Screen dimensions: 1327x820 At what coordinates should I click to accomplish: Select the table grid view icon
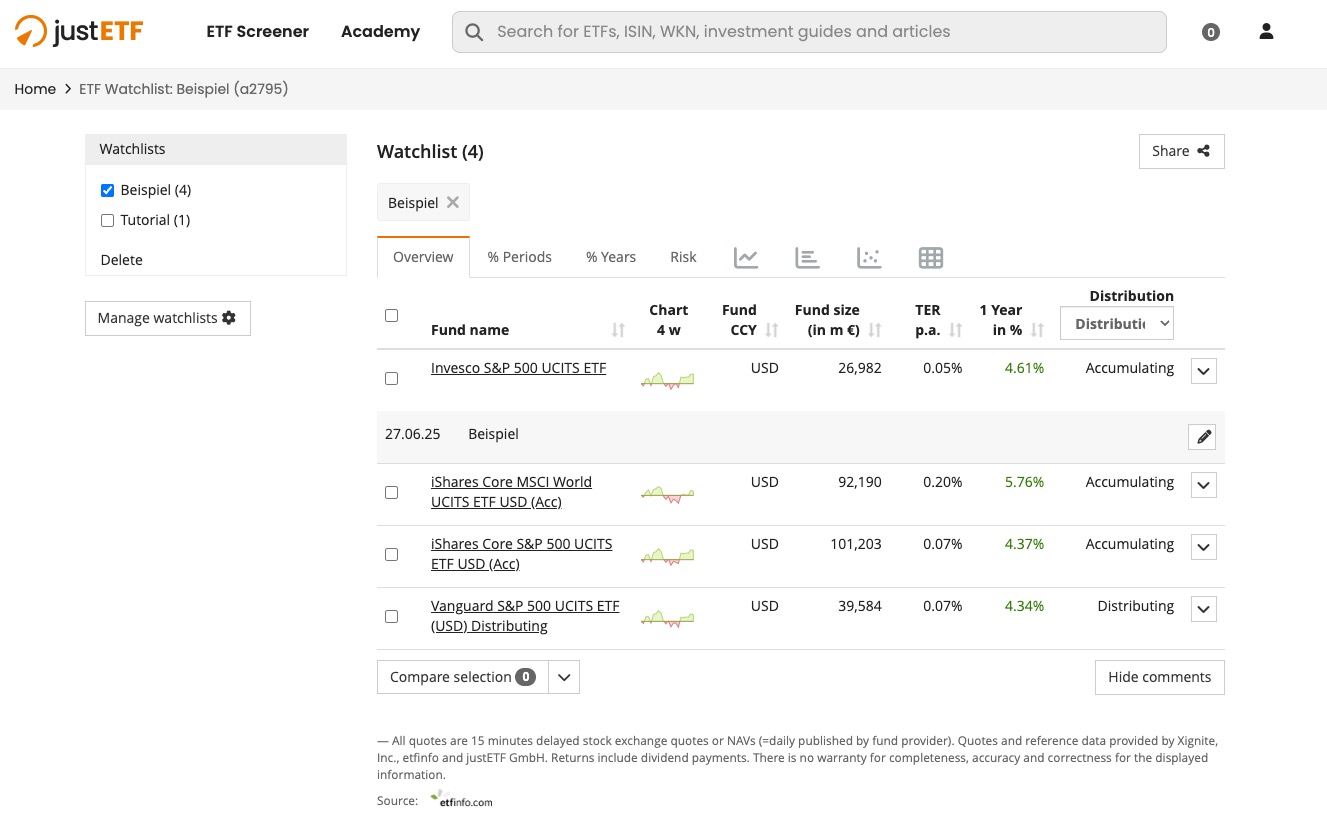(931, 258)
